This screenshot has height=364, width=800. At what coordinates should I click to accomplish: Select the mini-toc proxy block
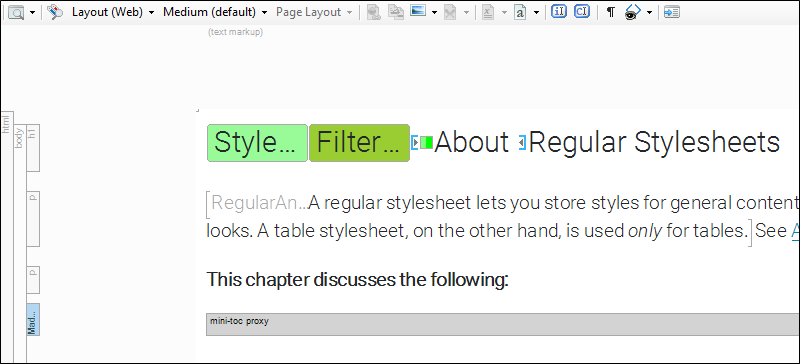point(503,324)
